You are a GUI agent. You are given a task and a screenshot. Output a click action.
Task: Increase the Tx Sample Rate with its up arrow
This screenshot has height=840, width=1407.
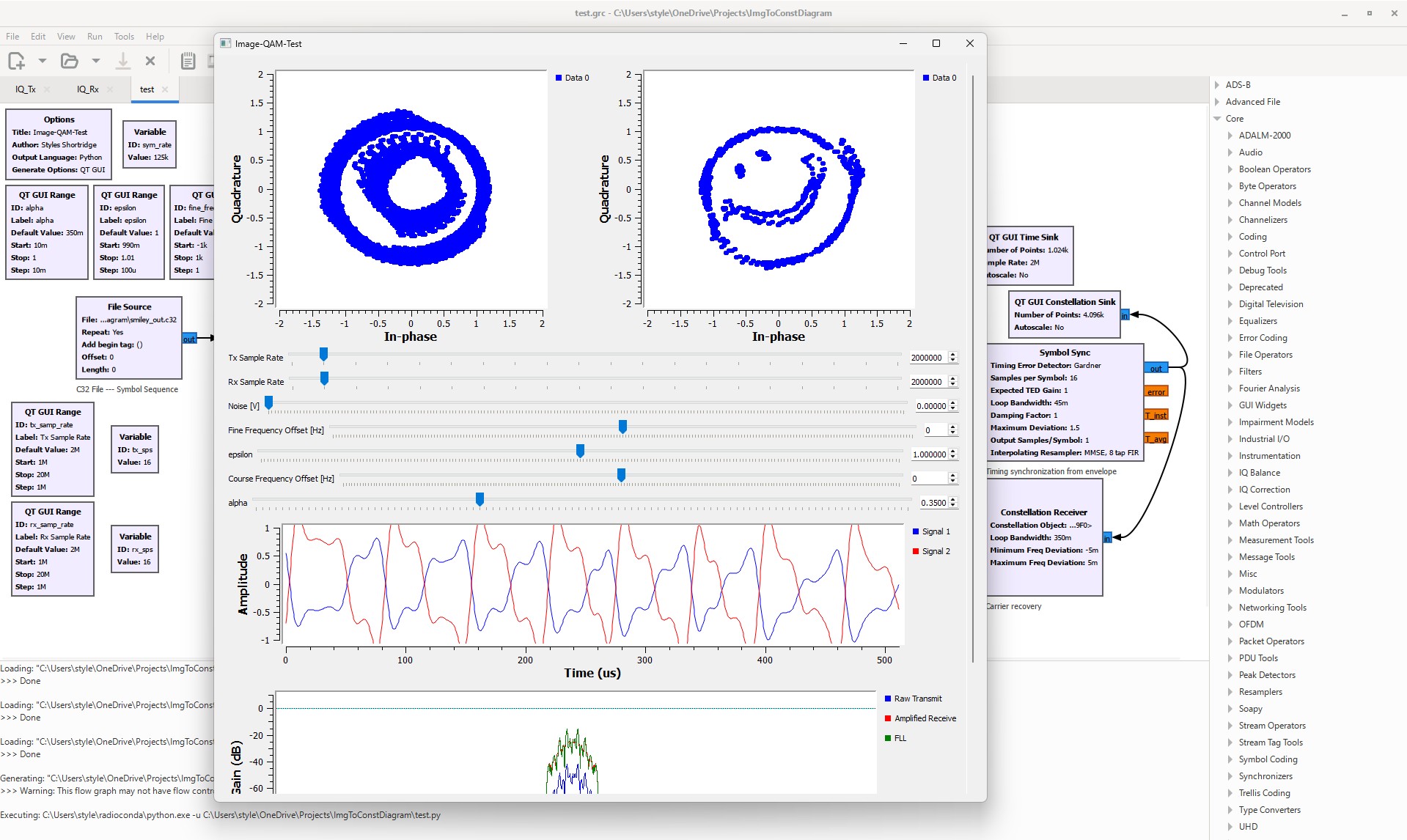point(953,355)
